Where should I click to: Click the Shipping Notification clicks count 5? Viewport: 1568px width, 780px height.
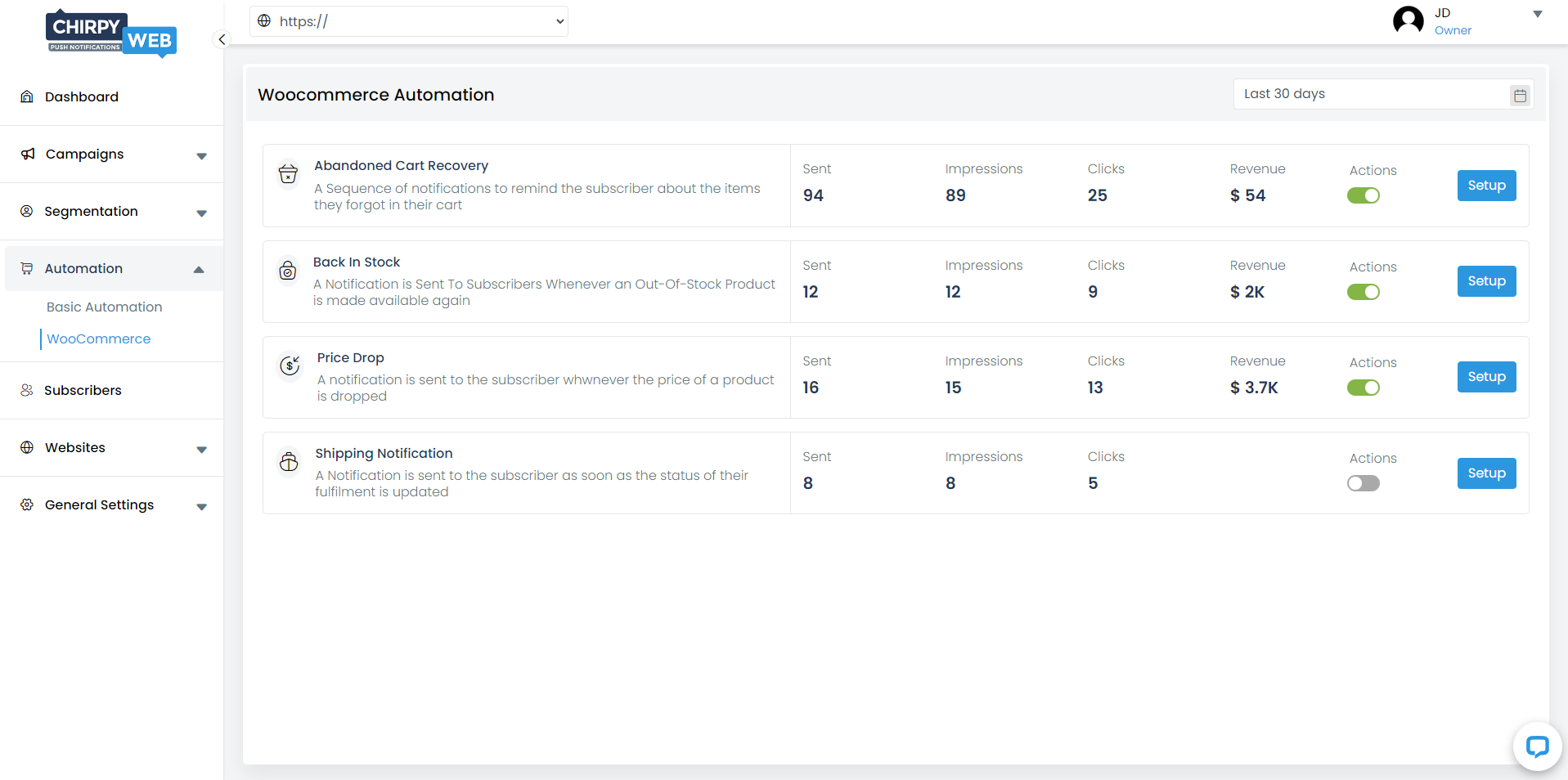1093,483
